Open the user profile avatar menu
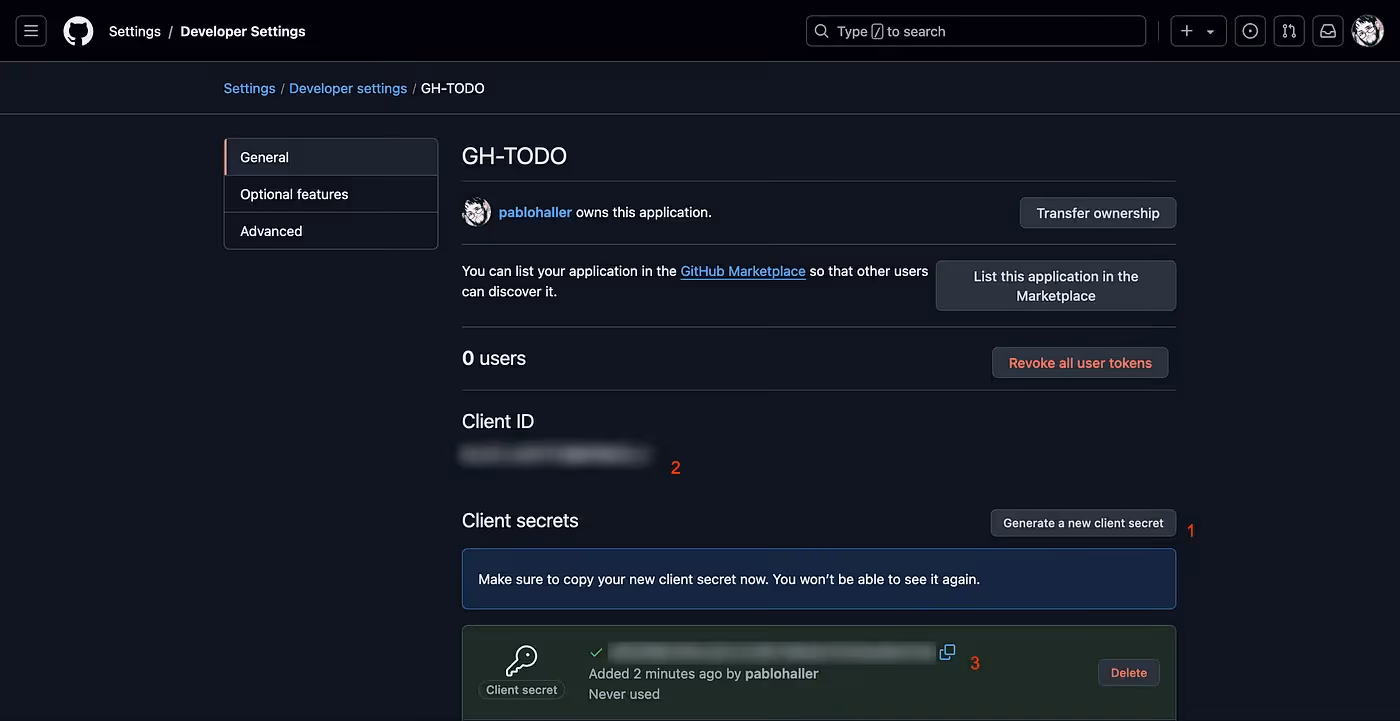The height and width of the screenshot is (721, 1400). point(1367,31)
